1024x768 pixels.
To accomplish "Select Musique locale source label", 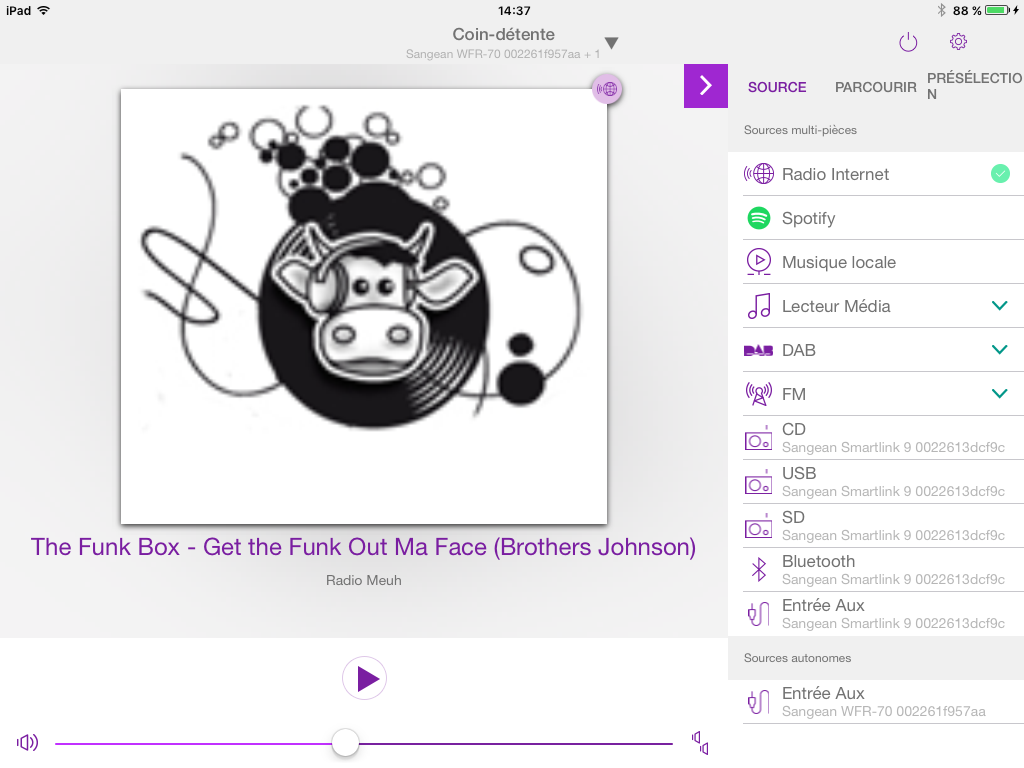I will coord(839,262).
